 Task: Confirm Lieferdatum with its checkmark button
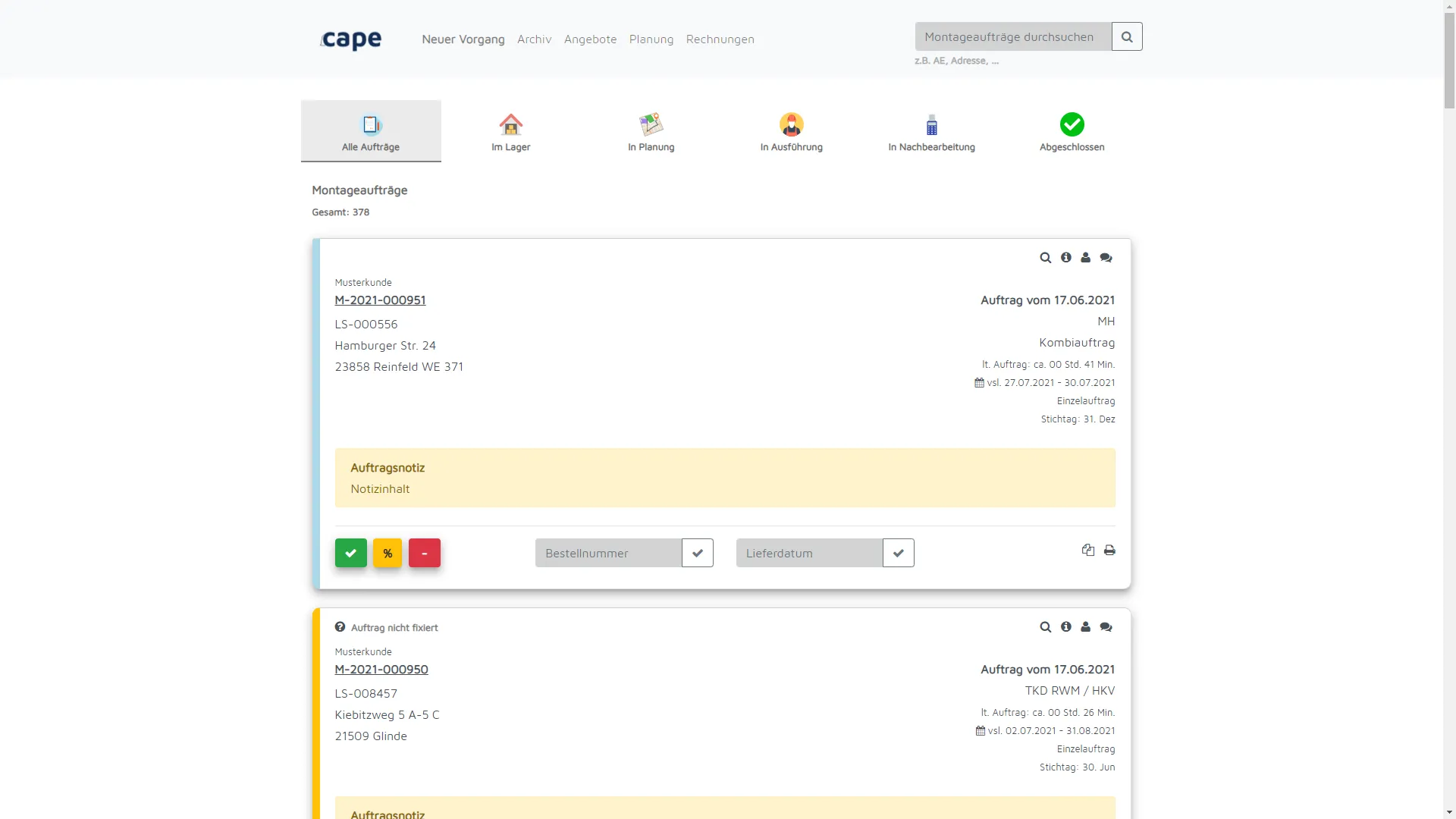click(x=899, y=553)
